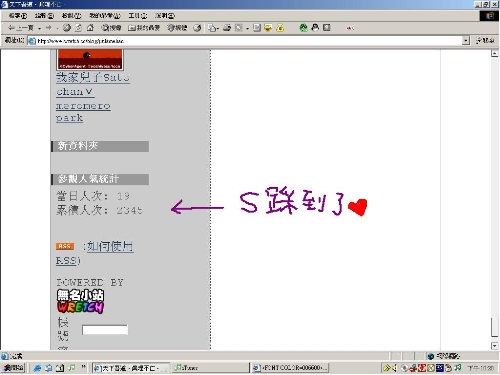
Task: Click the green messenger icon in the toolbar
Action: (303, 28)
